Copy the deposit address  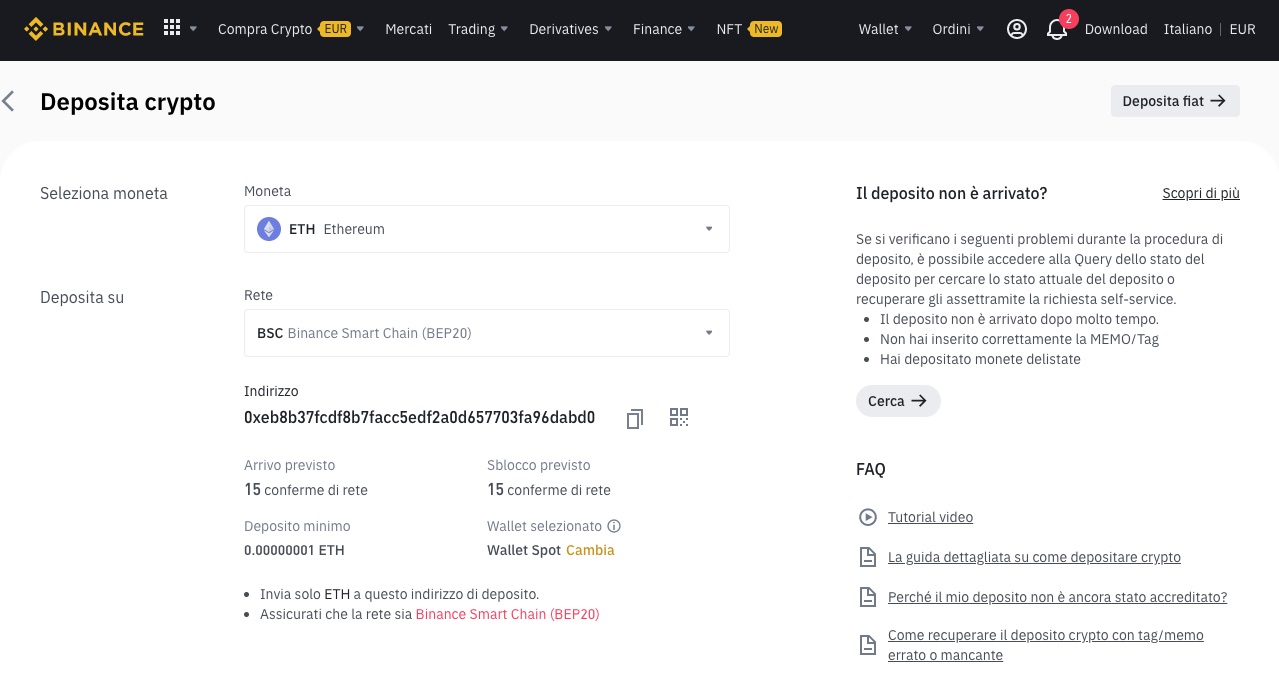634,418
